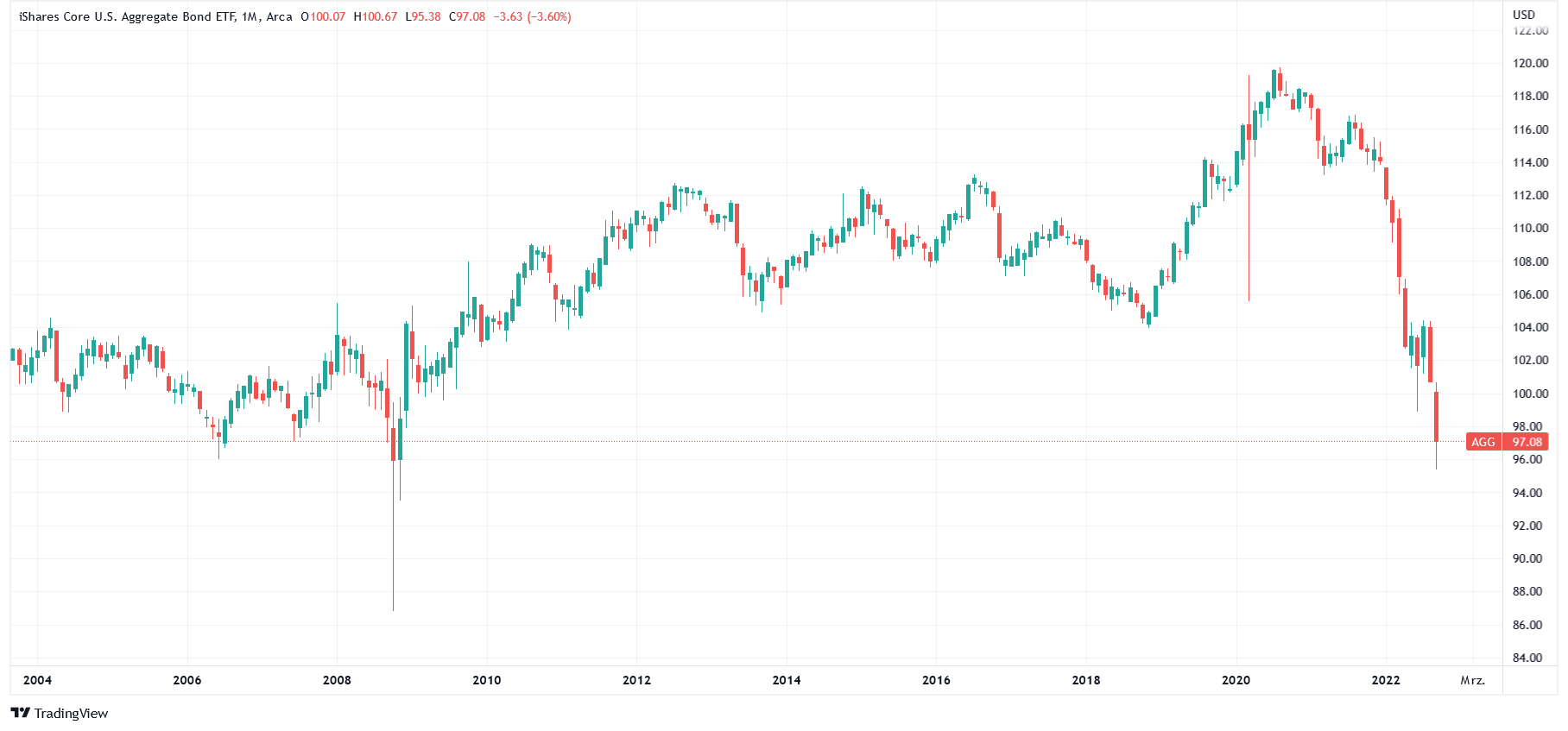Click the 112.00 price axis label

point(1531,195)
